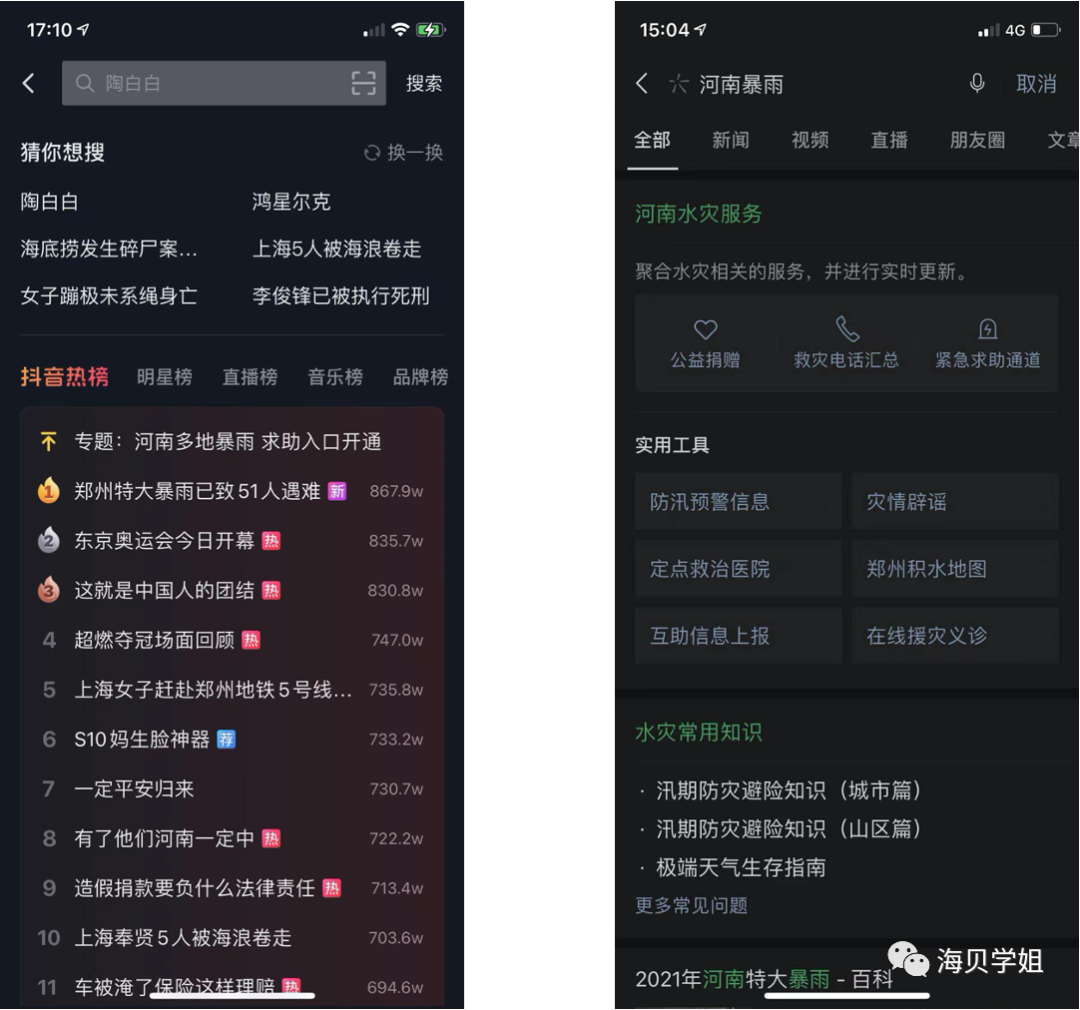Tap the phone icon for 救灾电话汇总
Viewport: 1080px width, 1010px height.
pos(847,329)
